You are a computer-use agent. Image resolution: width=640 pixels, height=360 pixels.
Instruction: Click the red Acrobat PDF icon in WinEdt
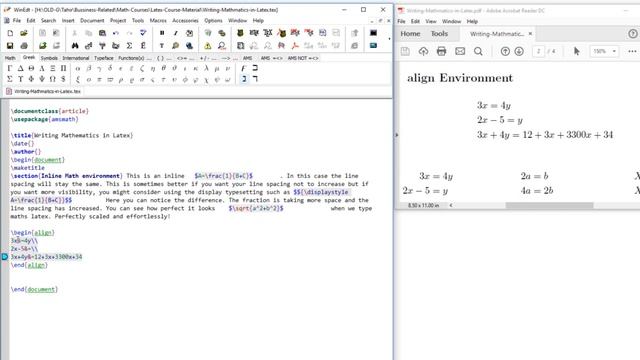pyautogui.click(x=295, y=46)
